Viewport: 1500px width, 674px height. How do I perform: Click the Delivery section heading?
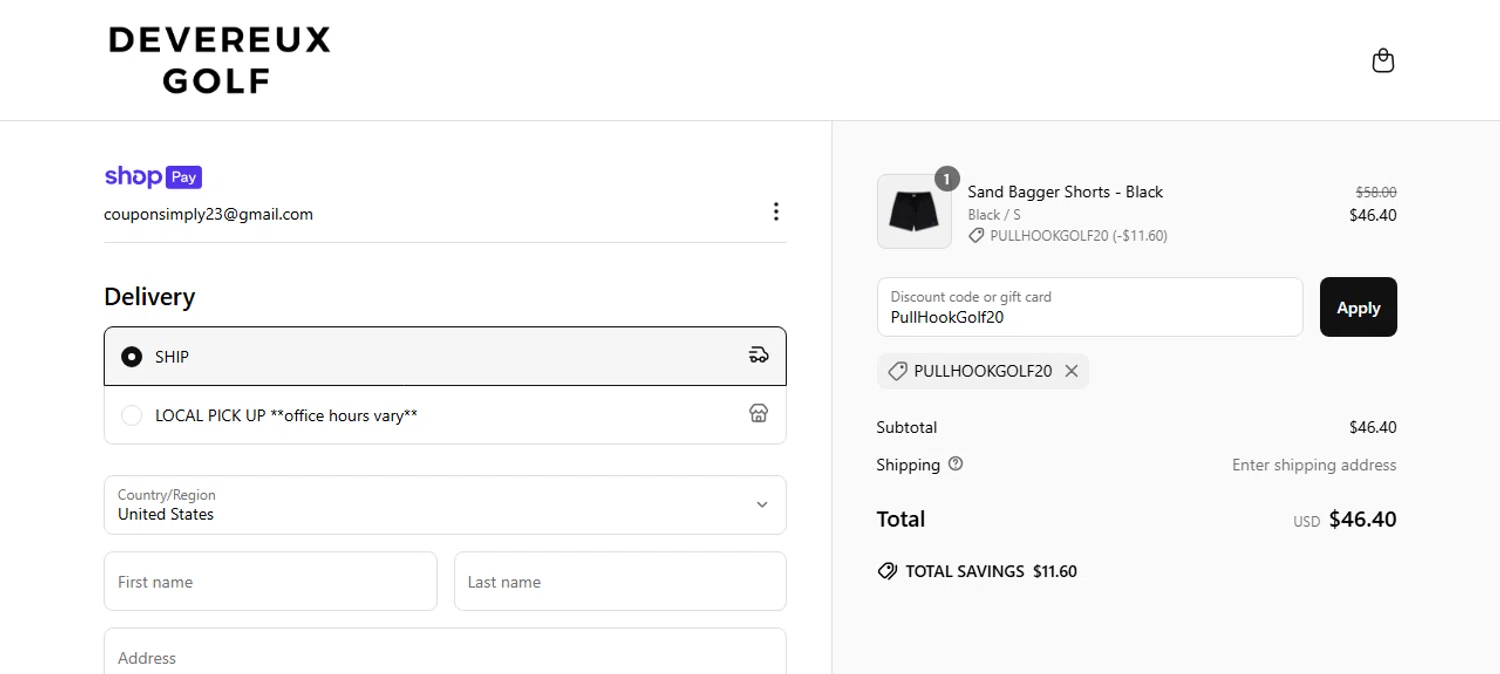tap(149, 297)
